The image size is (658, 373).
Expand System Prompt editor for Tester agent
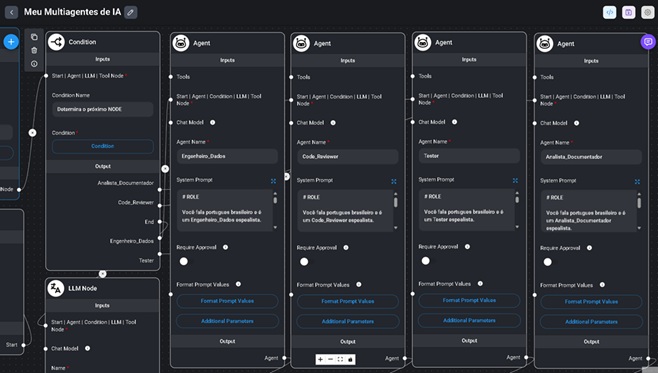515,180
